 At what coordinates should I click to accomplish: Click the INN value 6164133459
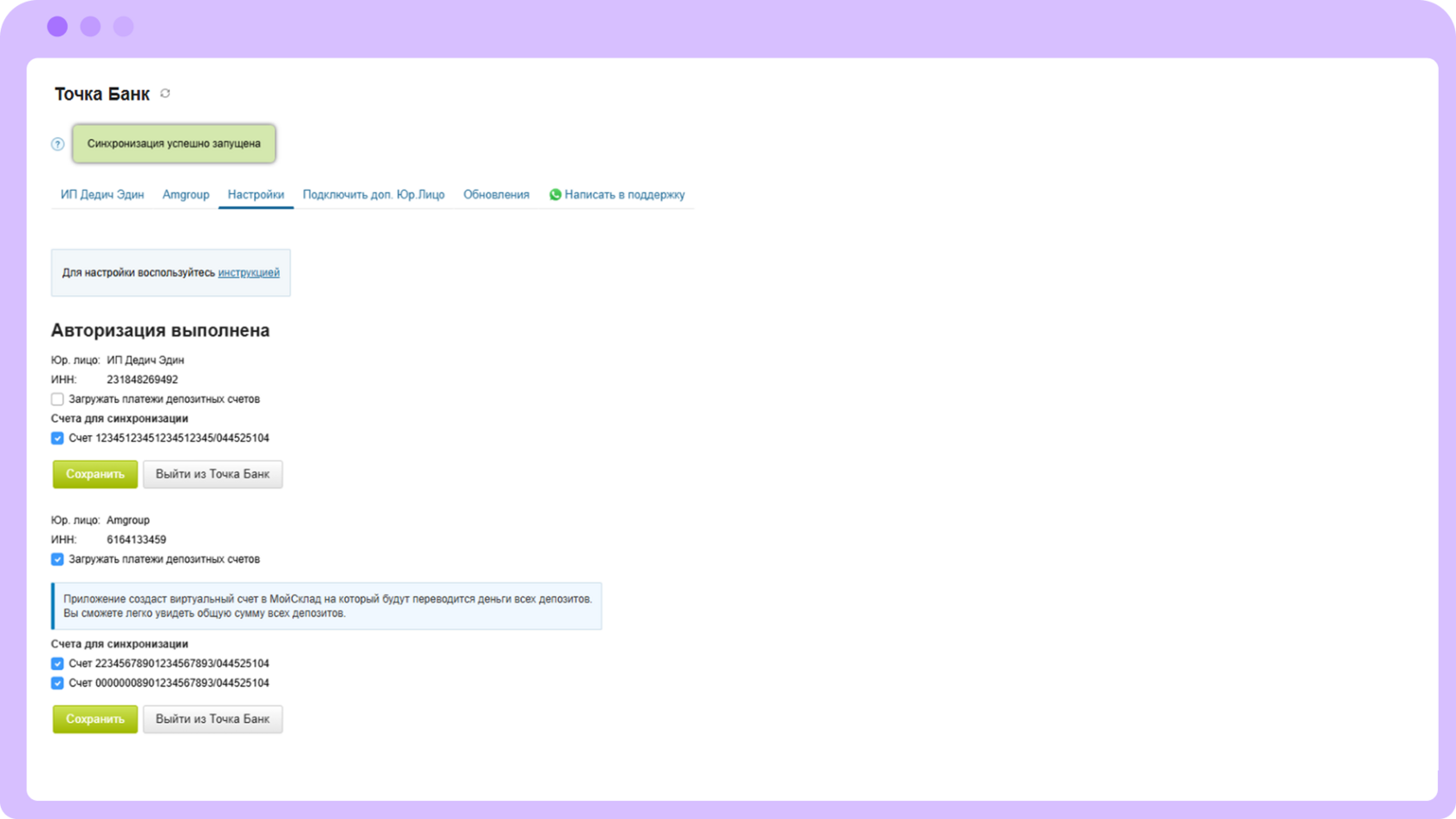136,540
